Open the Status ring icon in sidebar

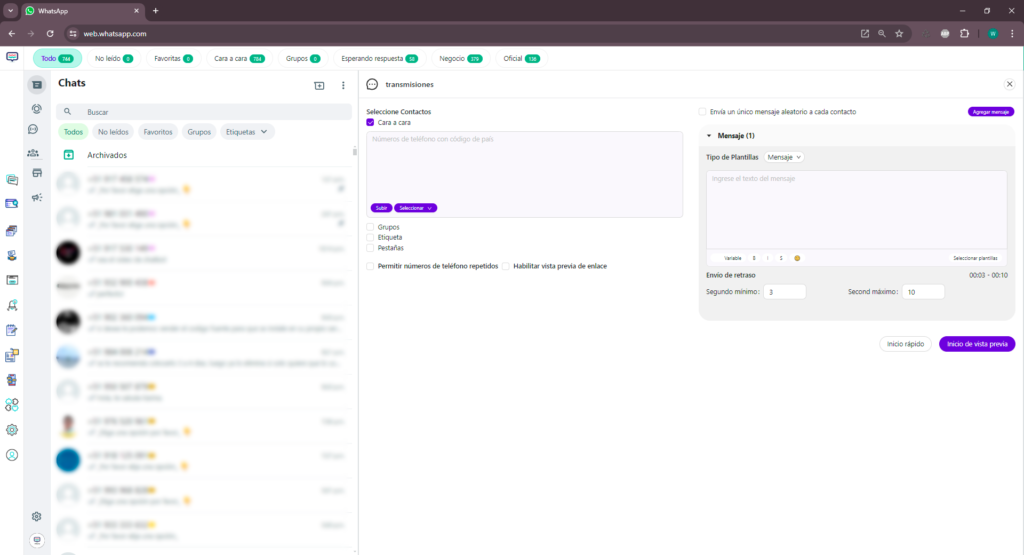[37, 108]
